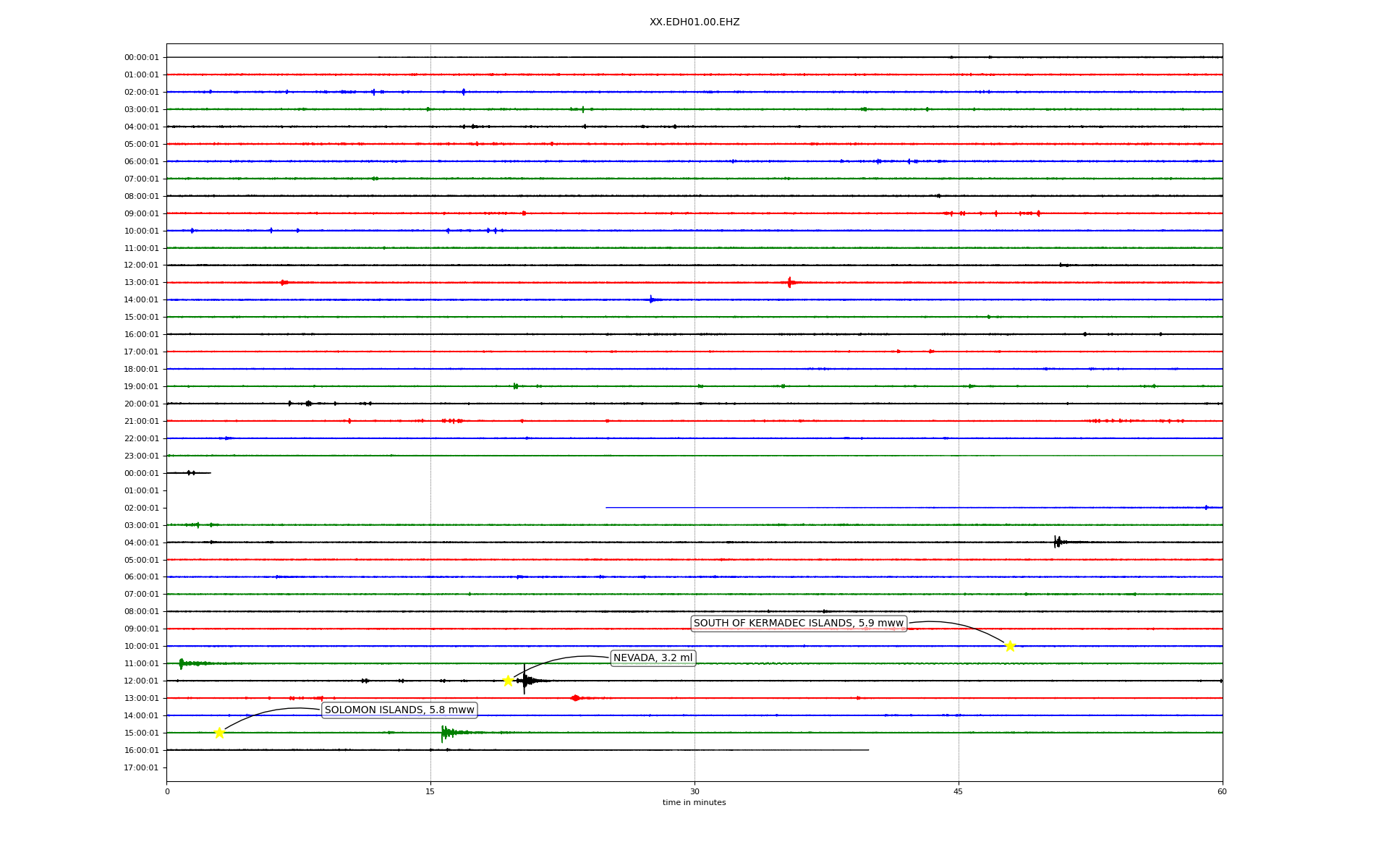
Task: Click the green burst at the start of the 11:00:01 trace
Action: tap(182, 663)
